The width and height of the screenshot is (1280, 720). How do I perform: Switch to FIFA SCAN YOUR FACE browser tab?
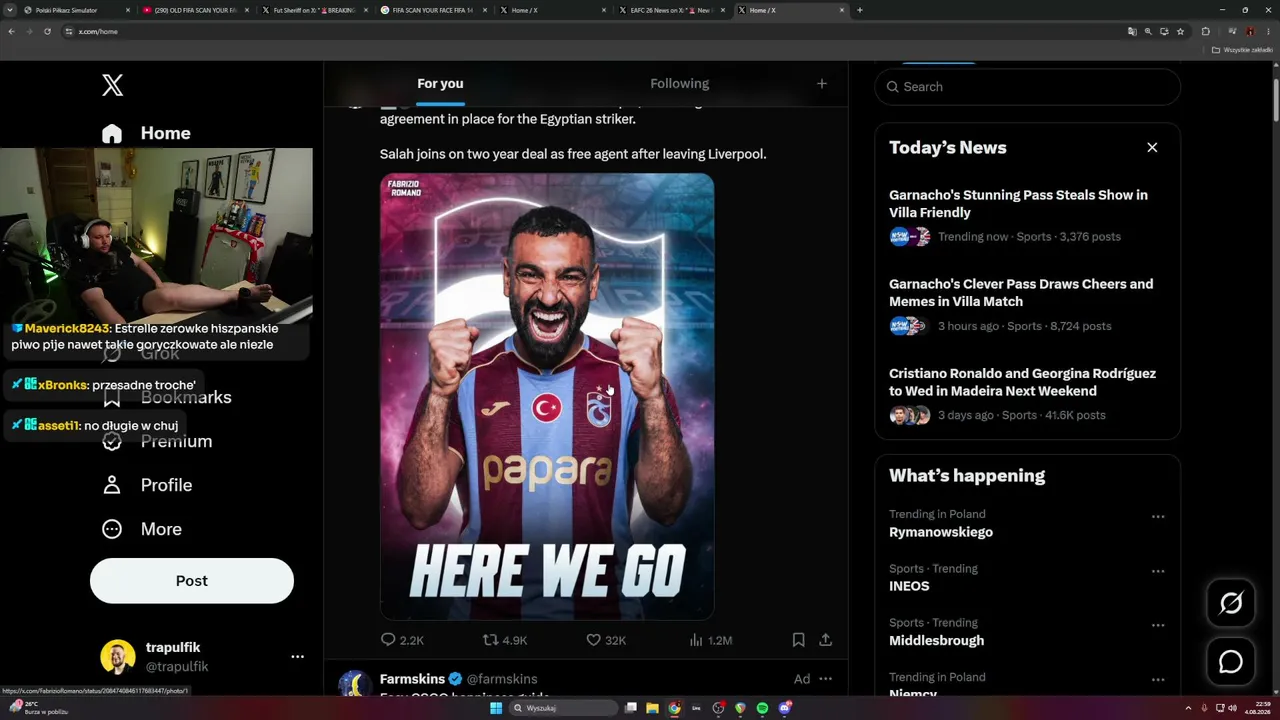coord(435,10)
